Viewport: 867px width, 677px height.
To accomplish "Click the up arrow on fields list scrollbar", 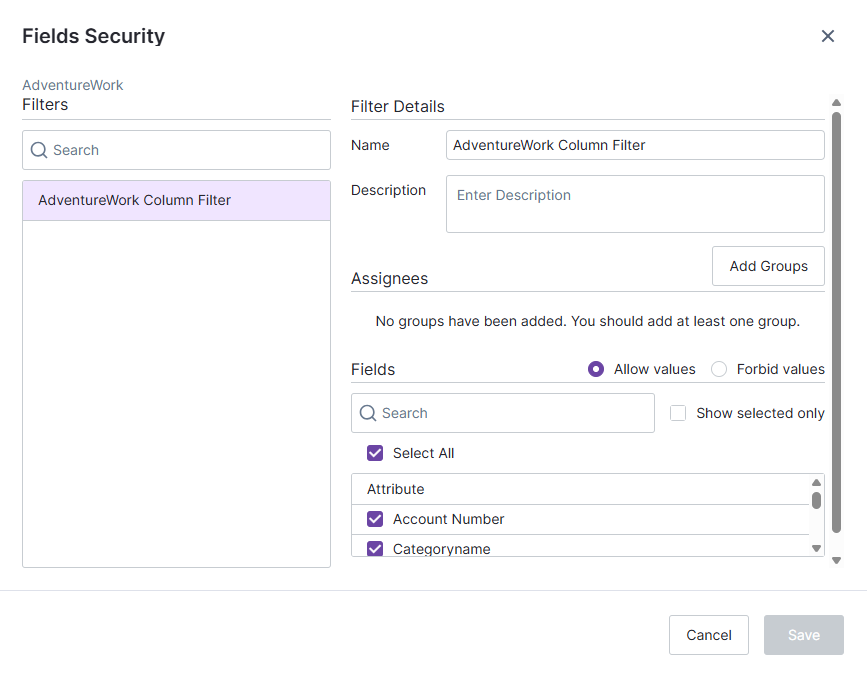I will tap(817, 481).
